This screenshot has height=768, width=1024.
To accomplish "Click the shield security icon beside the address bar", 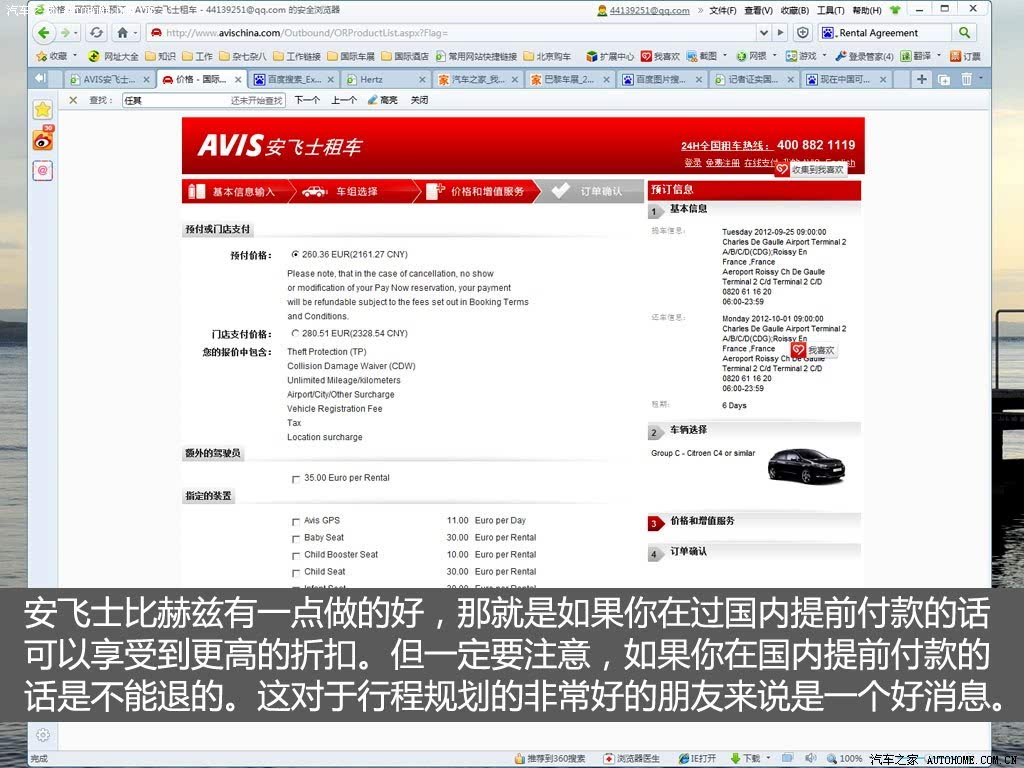I will pyautogui.click(x=803, y=33).
